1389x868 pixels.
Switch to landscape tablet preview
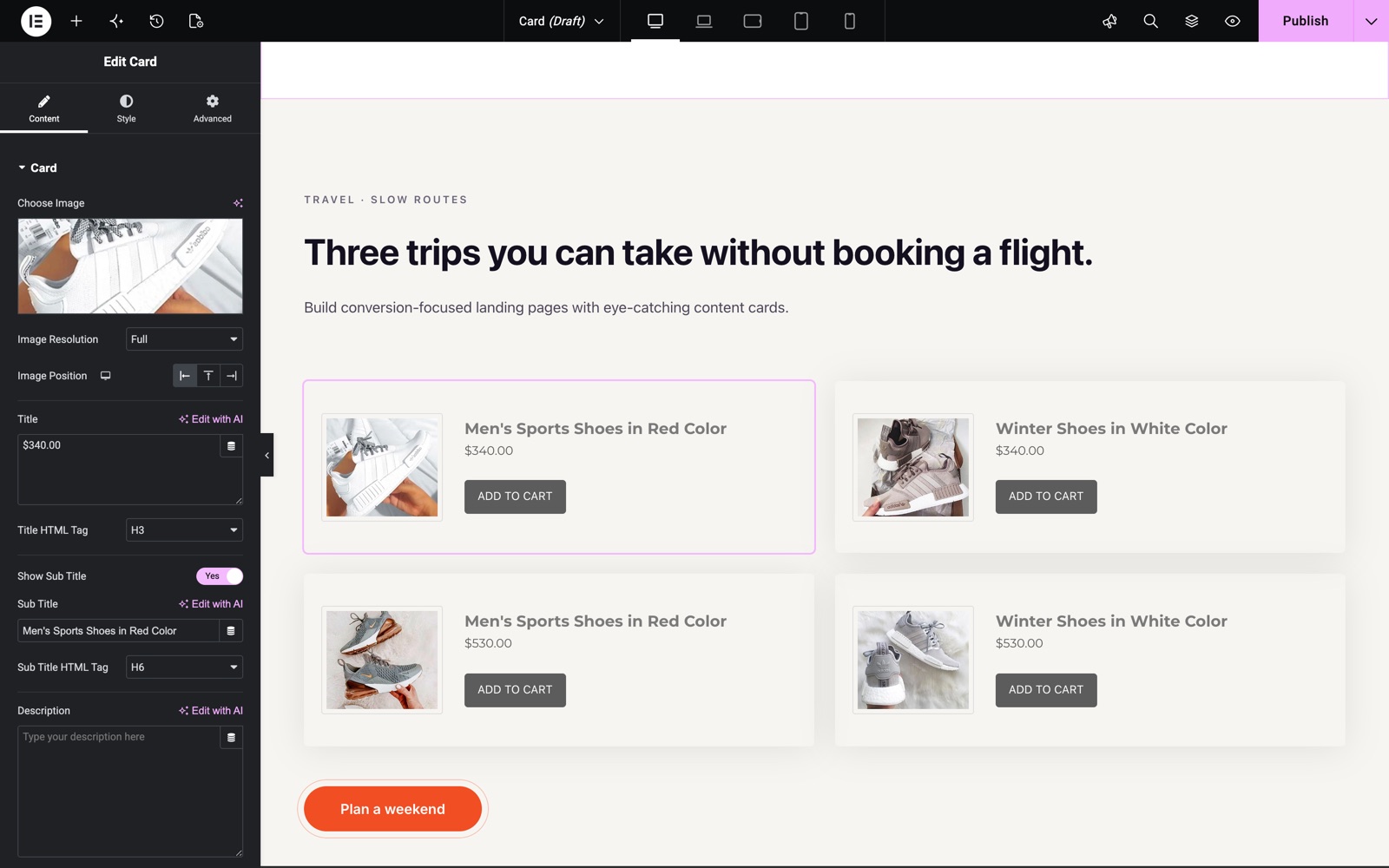pos(753,21)
